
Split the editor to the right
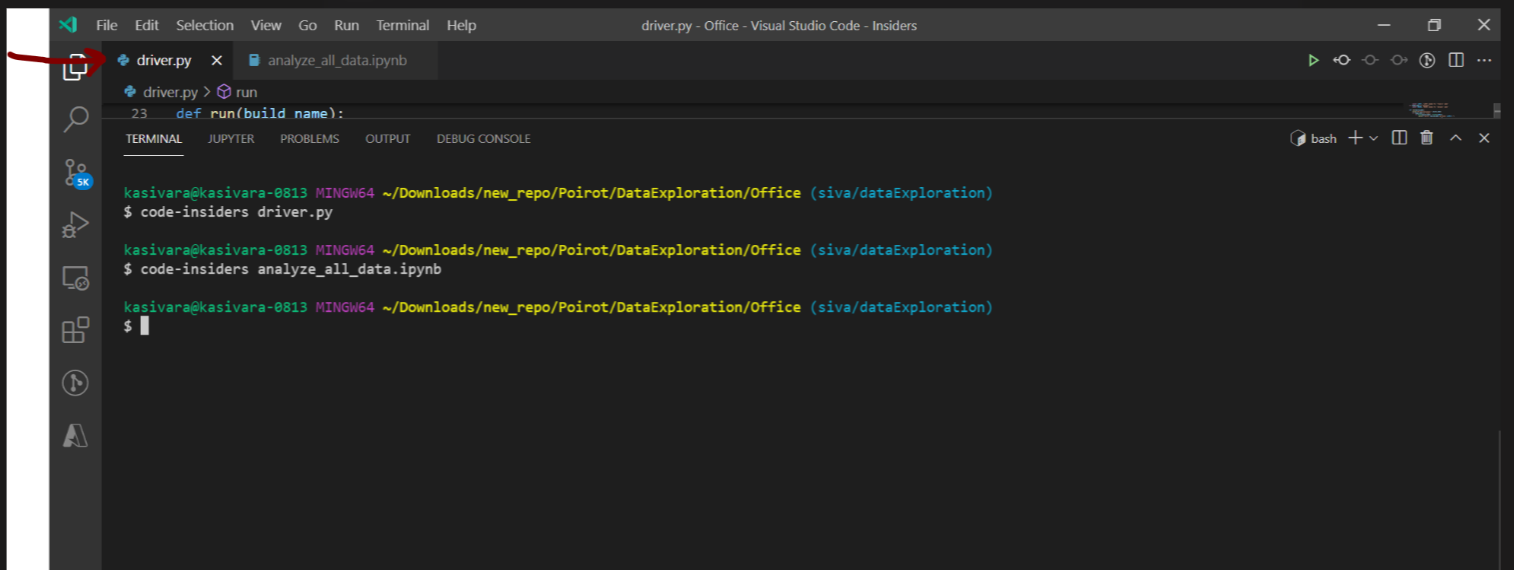[1456, 60]
